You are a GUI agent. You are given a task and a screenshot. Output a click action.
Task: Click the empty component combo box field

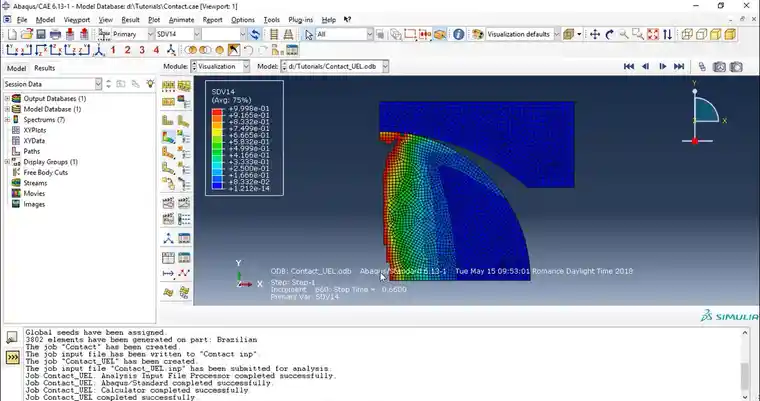(x=224, y=34)
